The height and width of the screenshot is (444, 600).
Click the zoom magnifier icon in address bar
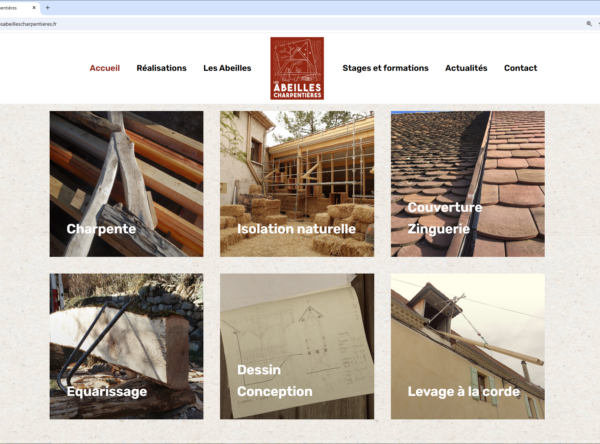(589, 24)
